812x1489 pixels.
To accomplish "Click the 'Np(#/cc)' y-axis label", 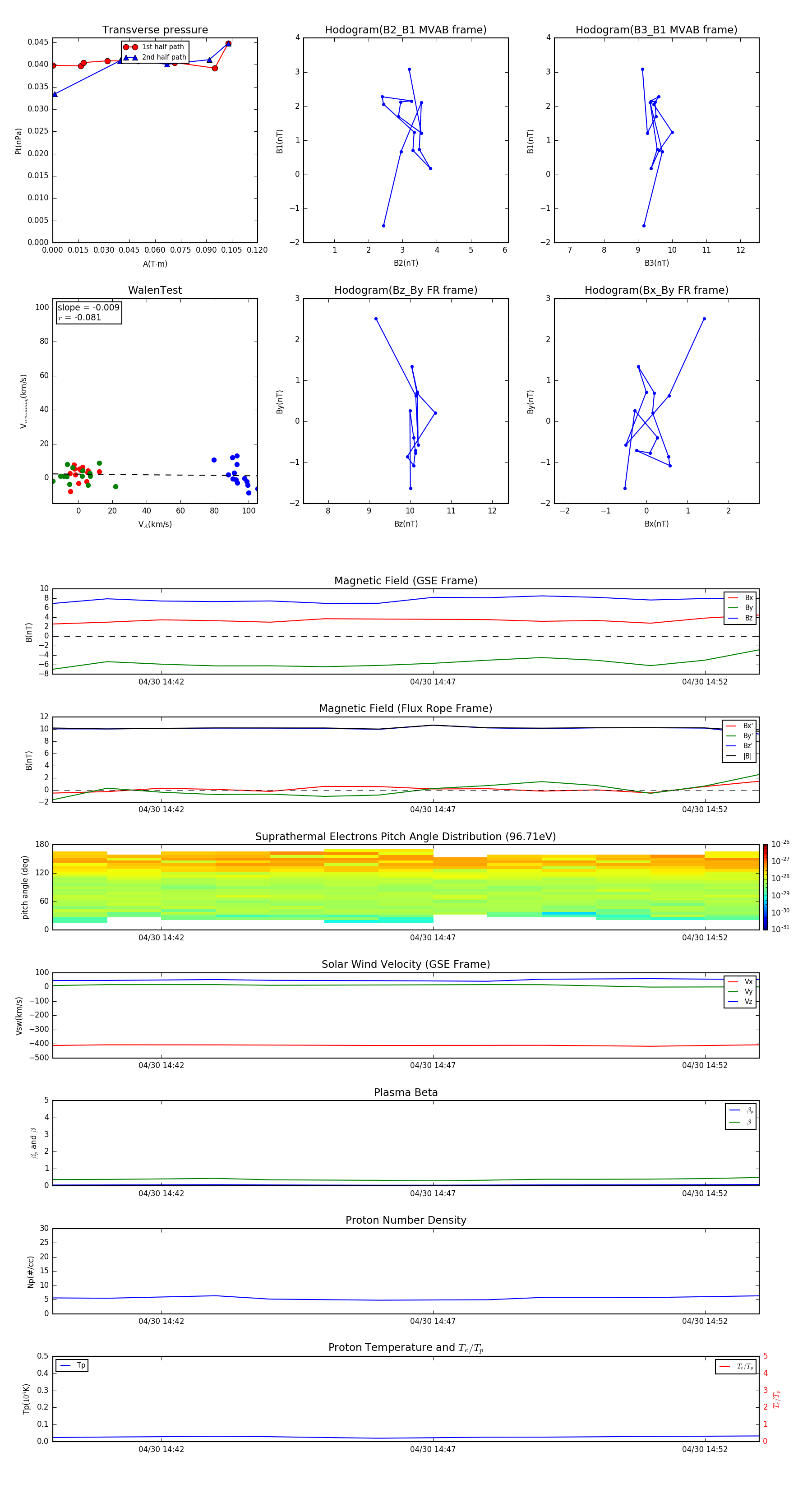I will pyautogui.click(x=31, y=1272).
